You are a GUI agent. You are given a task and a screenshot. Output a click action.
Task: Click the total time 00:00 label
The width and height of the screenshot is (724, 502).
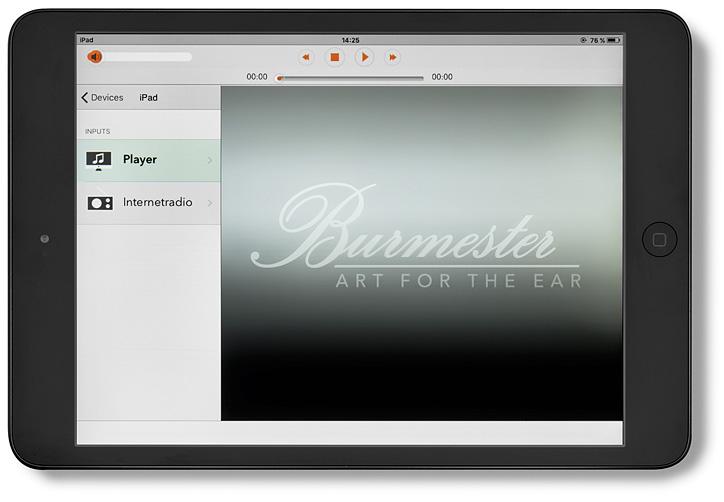[442, 77]
